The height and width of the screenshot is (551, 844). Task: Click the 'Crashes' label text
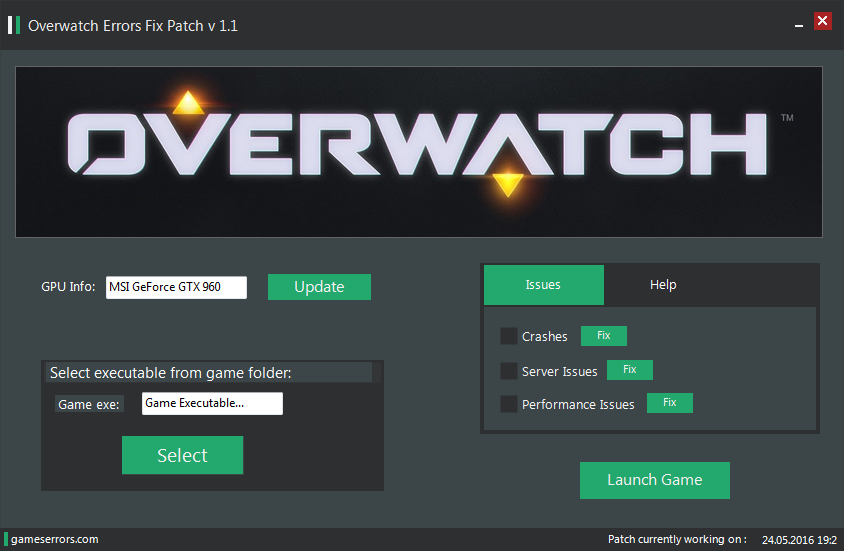tap(545, 336)
